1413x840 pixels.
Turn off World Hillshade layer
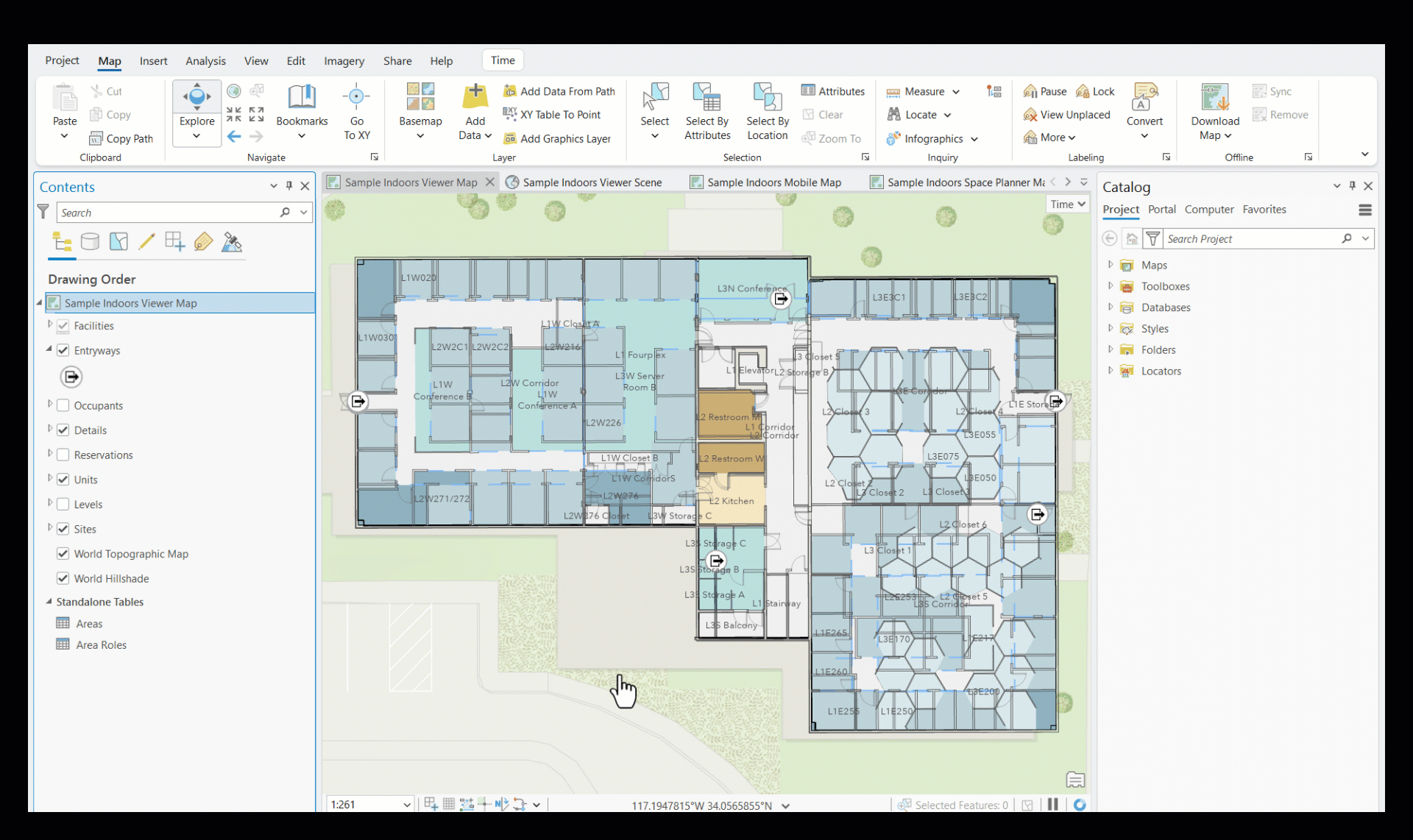coord(63,578)
